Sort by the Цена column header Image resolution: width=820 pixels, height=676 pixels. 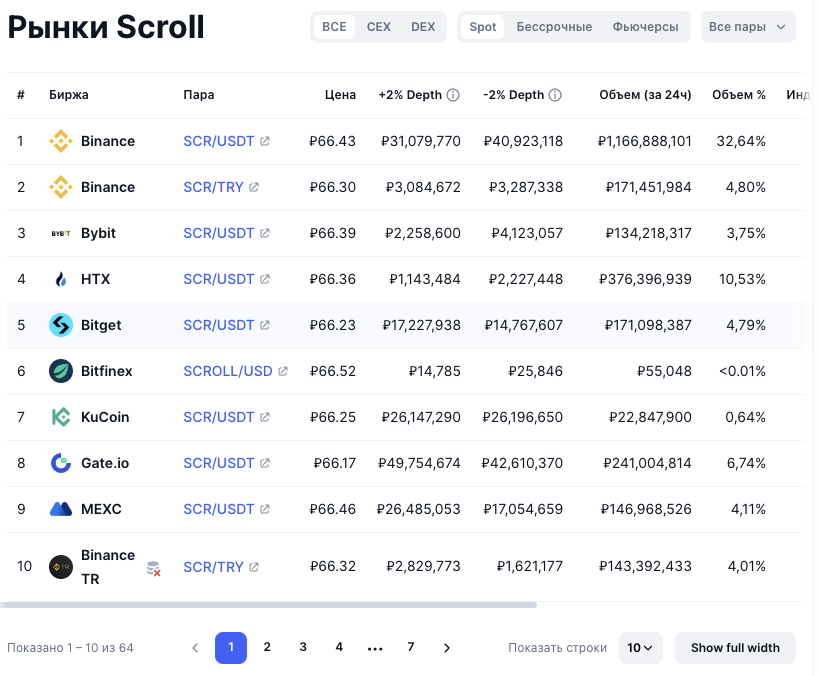click(340, 95)
